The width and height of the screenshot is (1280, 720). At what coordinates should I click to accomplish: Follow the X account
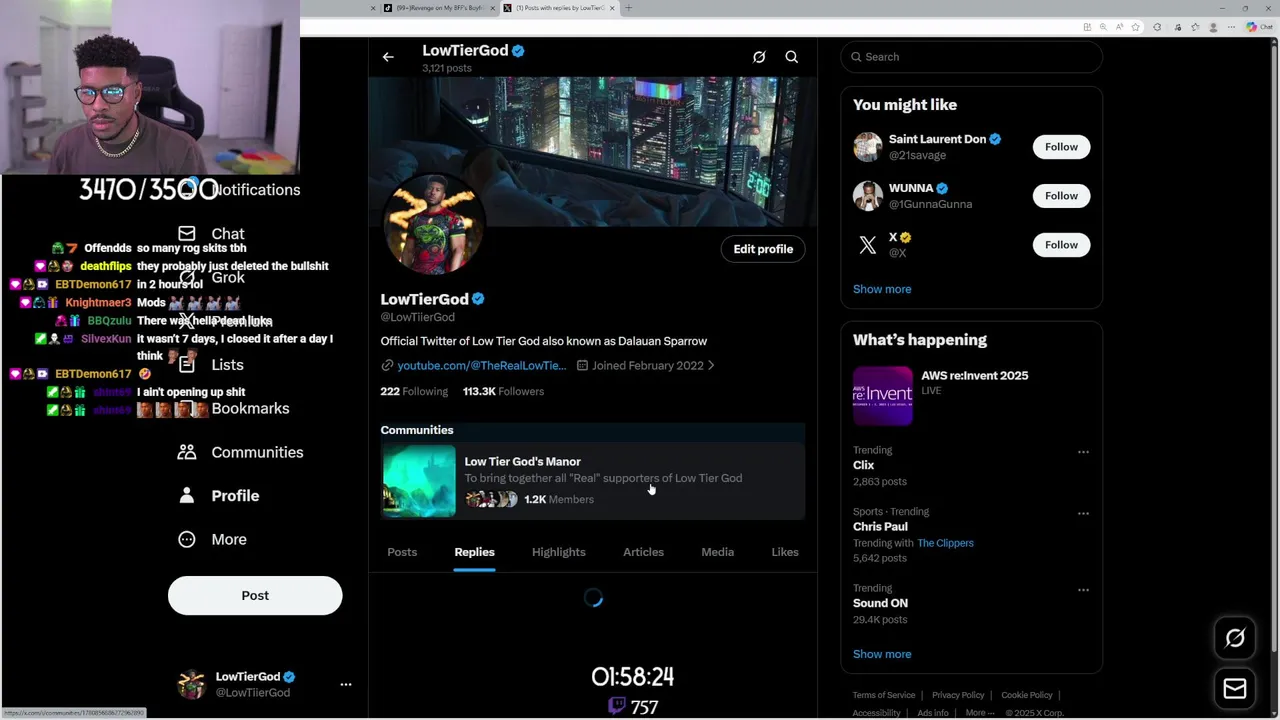point(1061,245)
